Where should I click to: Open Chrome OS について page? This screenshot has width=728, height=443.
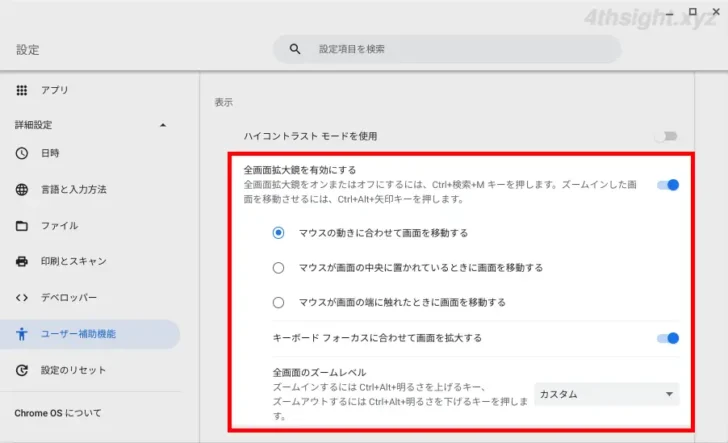click(x=58, y=413)
